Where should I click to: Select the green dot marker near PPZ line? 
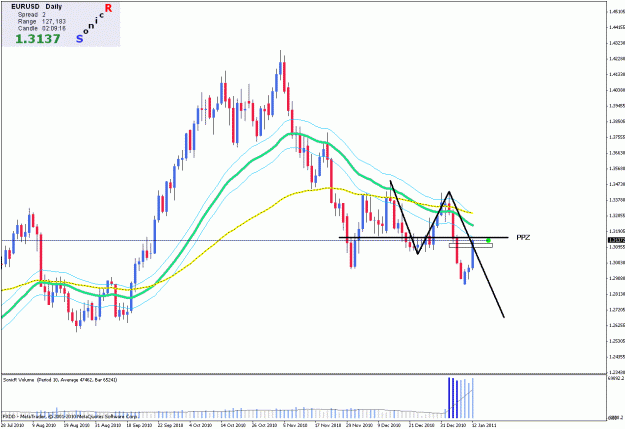pyautogui.click(x=488, y=240)
